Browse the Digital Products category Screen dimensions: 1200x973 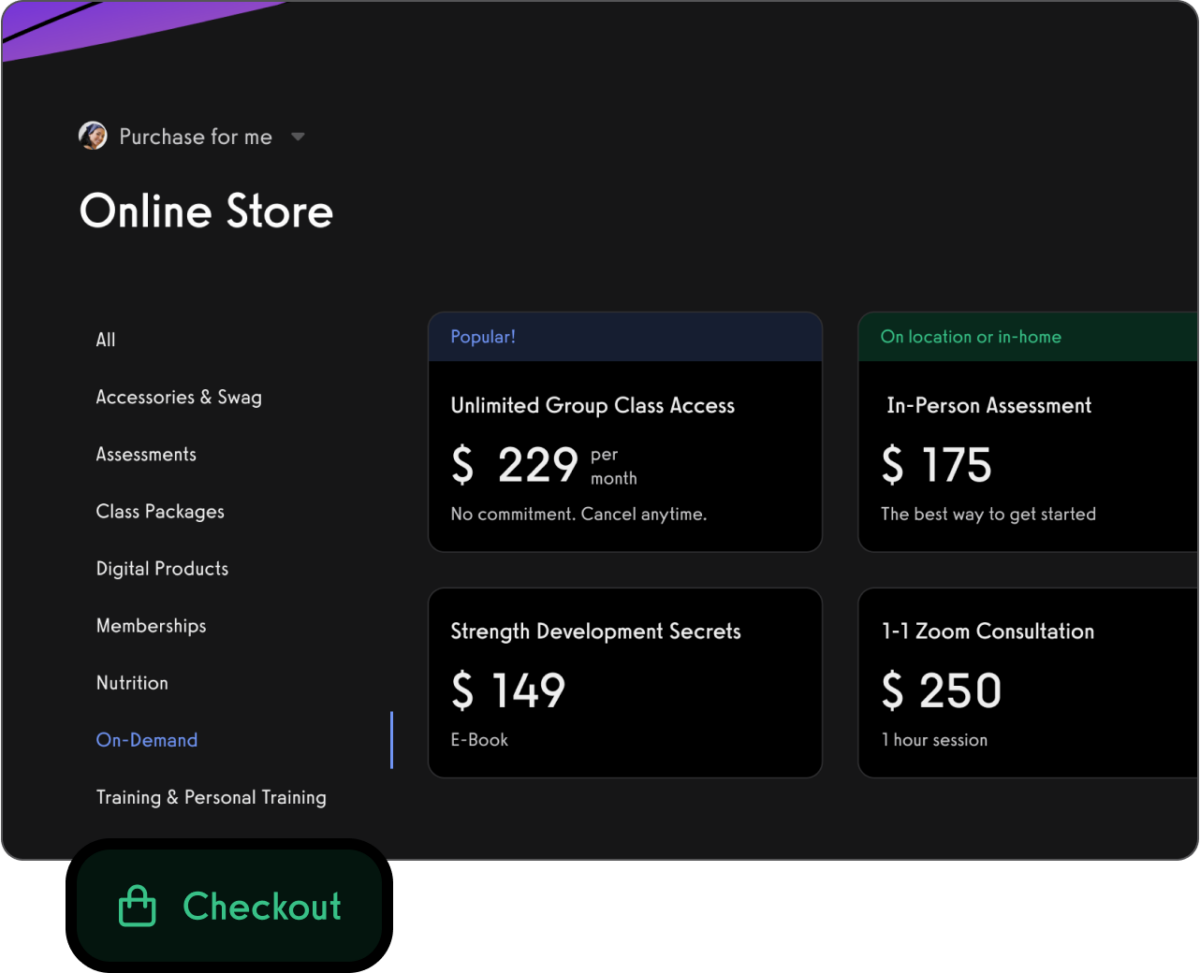click(162, 568)
